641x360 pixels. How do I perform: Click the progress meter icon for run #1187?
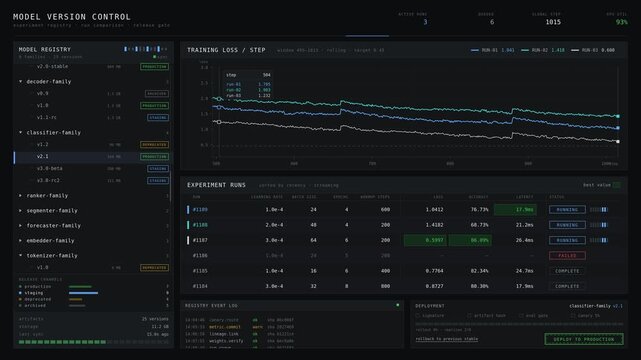(599, 240)
